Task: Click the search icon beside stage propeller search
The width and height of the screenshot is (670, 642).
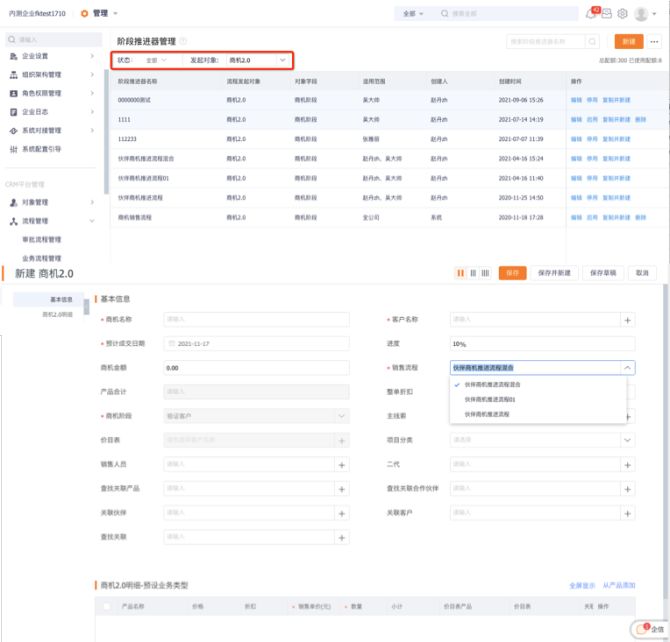Action: [x=593, y=41]
